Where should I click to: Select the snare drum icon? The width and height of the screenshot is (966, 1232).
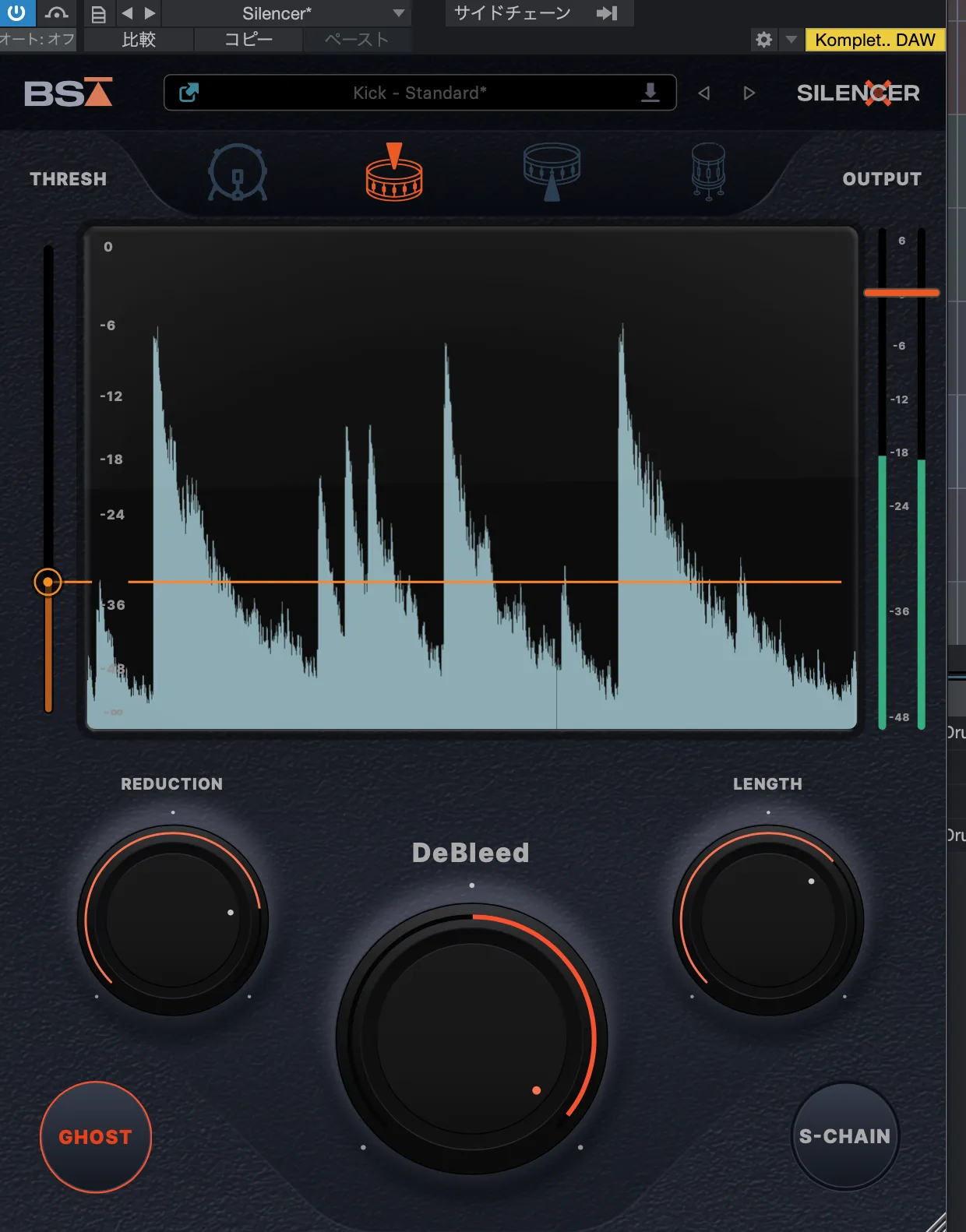394,173
